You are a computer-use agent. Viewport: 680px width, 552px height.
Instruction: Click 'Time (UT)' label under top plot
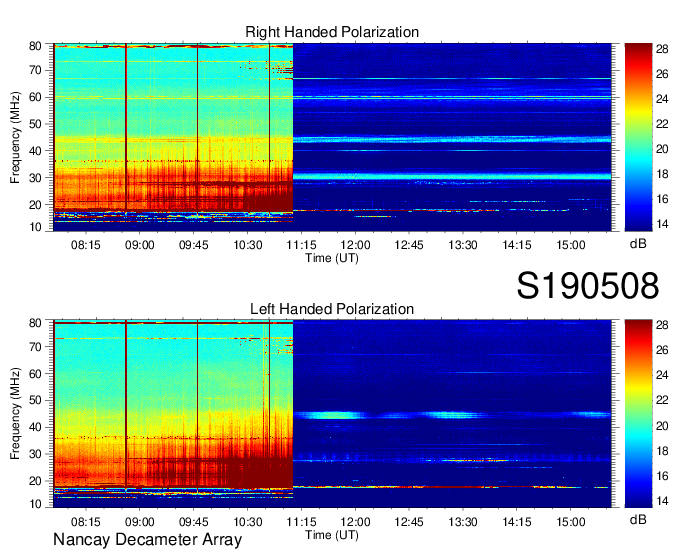(x=332, y=258)
